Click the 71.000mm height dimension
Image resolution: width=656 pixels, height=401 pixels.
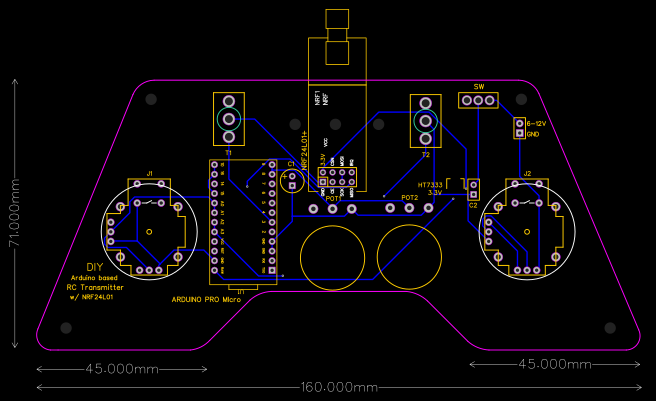tap(15, 213)
